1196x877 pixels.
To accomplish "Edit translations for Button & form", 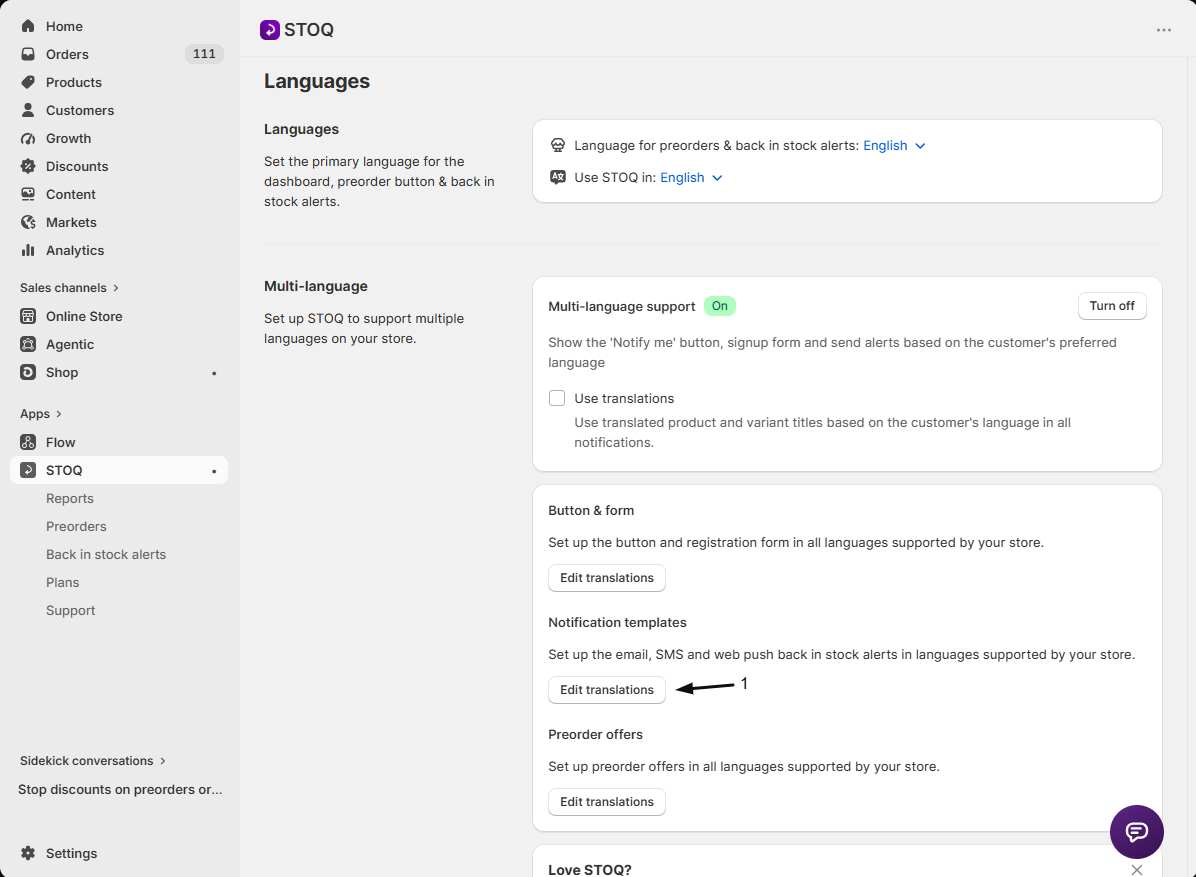I will click(606, 577).
